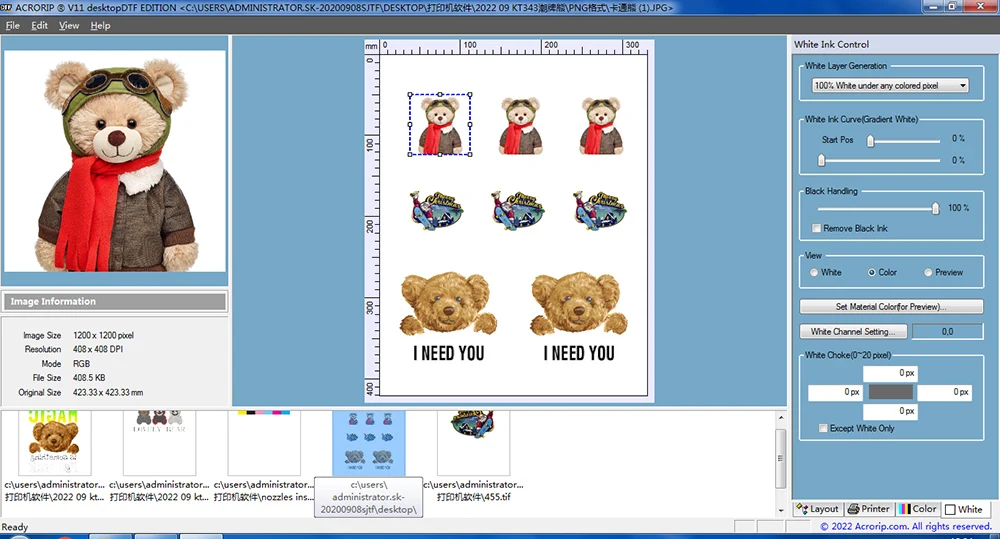This screenshot has width=1000, height=539.
Task: Click the 408.5 KB file size value
Action: point(89,378)
